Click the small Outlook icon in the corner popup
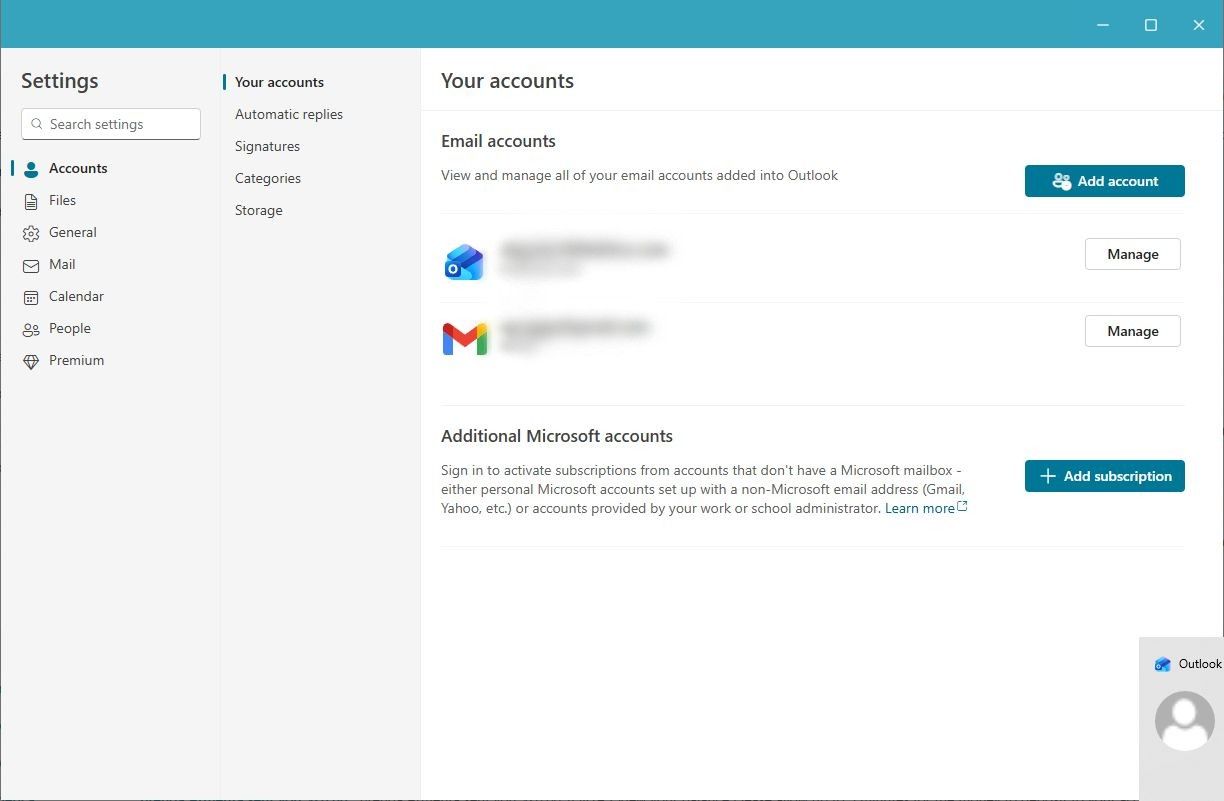This screenshot has width=1224, height=801. tap(1162, 664)
